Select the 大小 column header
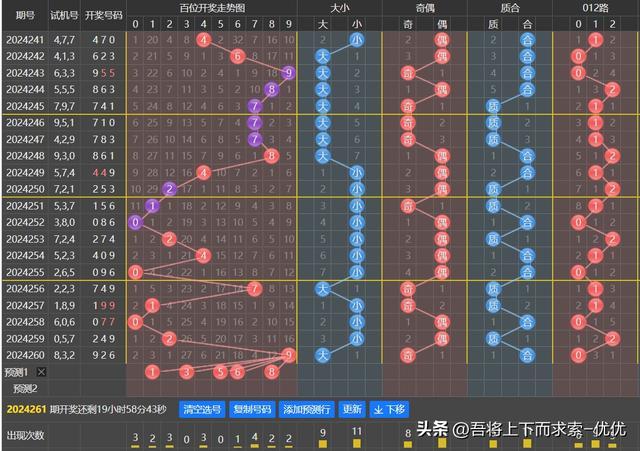 pyautogui.click(x=340, y=7)
